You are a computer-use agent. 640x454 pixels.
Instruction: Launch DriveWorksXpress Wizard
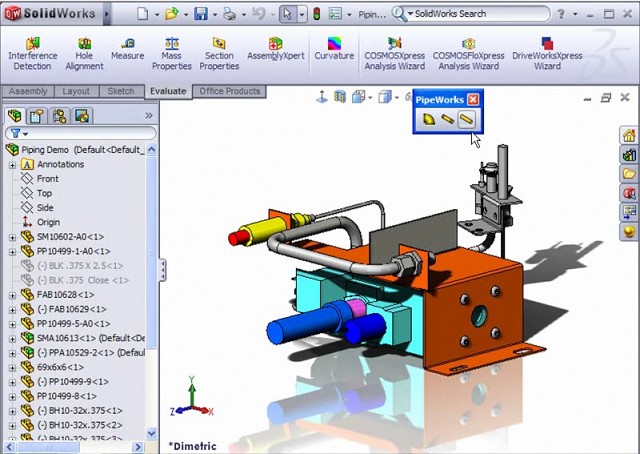[x=547, y=54]
